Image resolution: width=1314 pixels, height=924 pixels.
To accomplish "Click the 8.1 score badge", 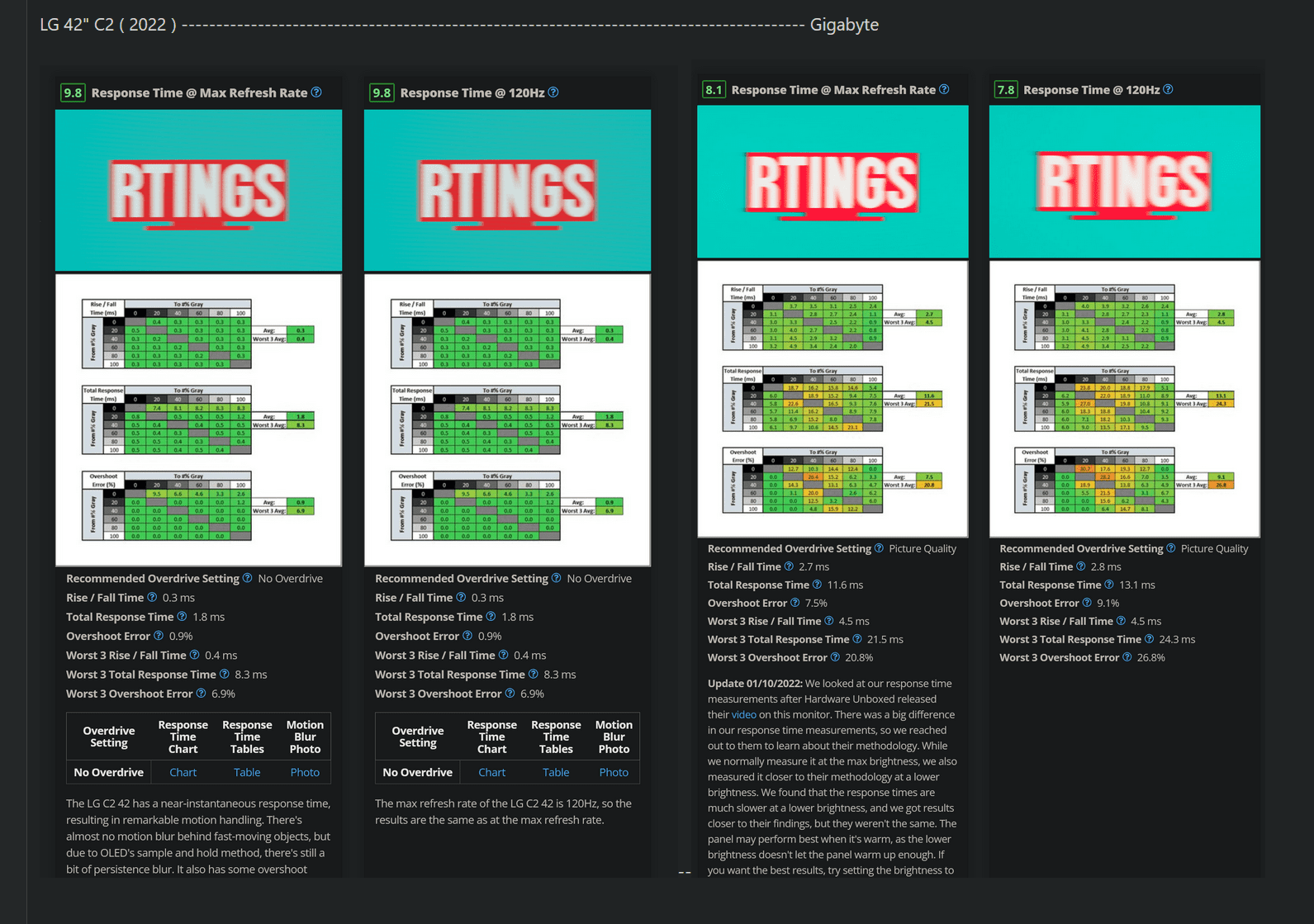I will (714, 89).
